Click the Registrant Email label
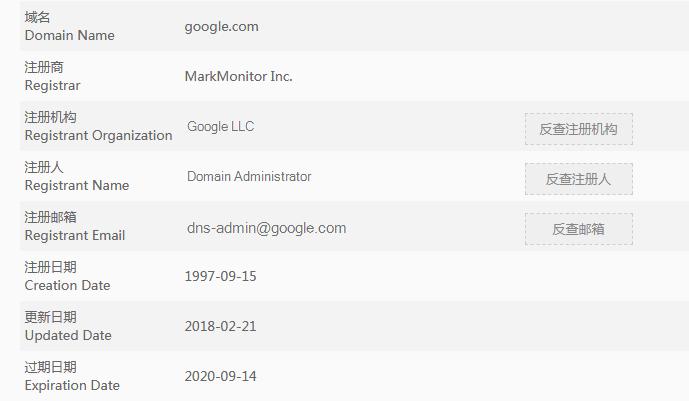 (75, 236)
